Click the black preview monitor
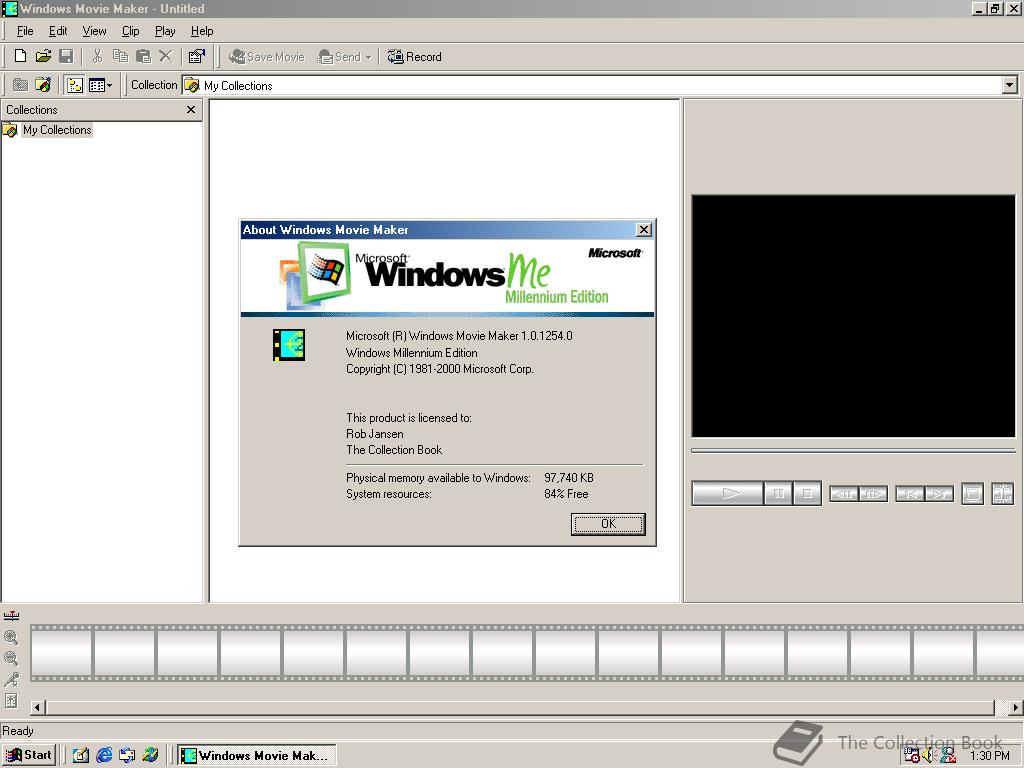This screenshot has height=768, width=1024. tap(853, 315)
